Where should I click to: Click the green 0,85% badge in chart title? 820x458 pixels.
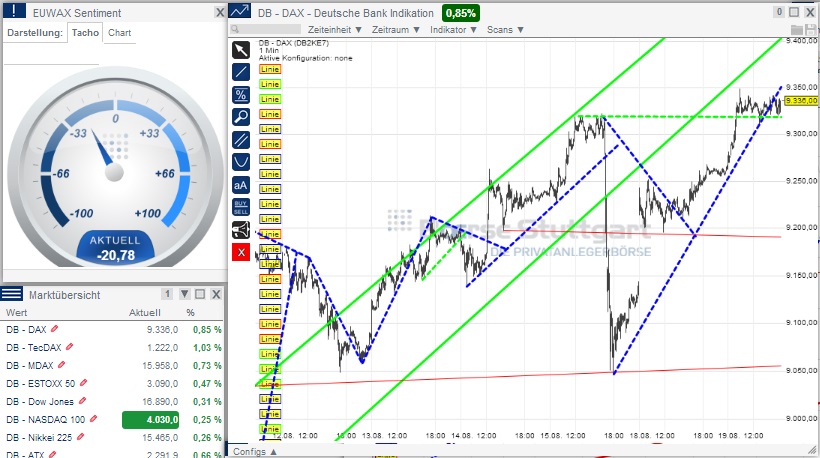pos(461,13)
